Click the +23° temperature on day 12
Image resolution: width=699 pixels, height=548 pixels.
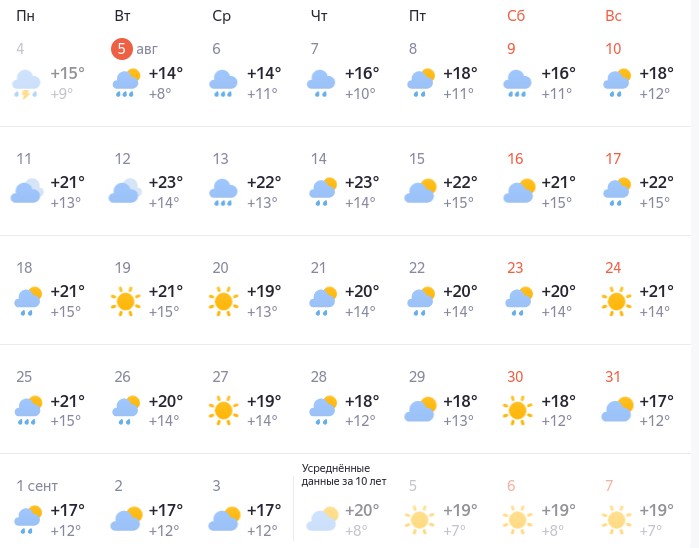click(x=166, y=182)
